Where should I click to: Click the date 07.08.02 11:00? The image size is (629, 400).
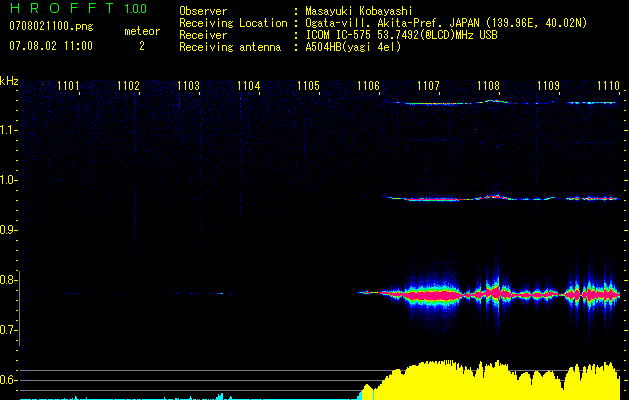pyautogui.click(x=51, y=45)
